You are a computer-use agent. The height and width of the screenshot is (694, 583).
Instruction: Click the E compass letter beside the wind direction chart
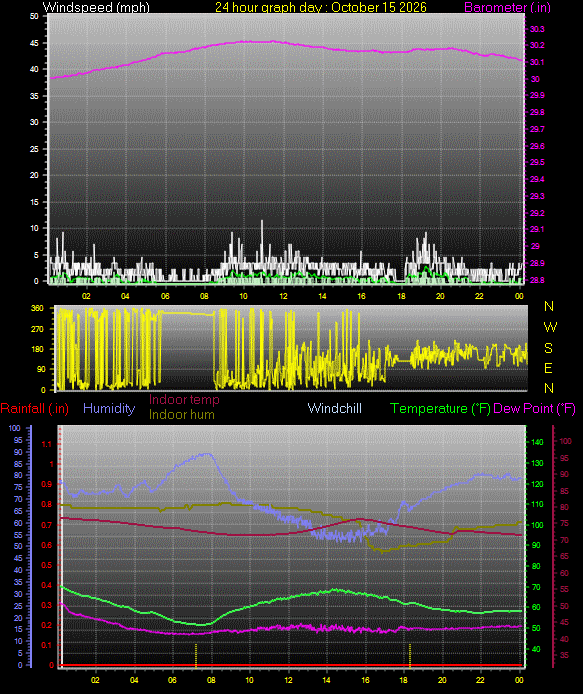point(548,368)
